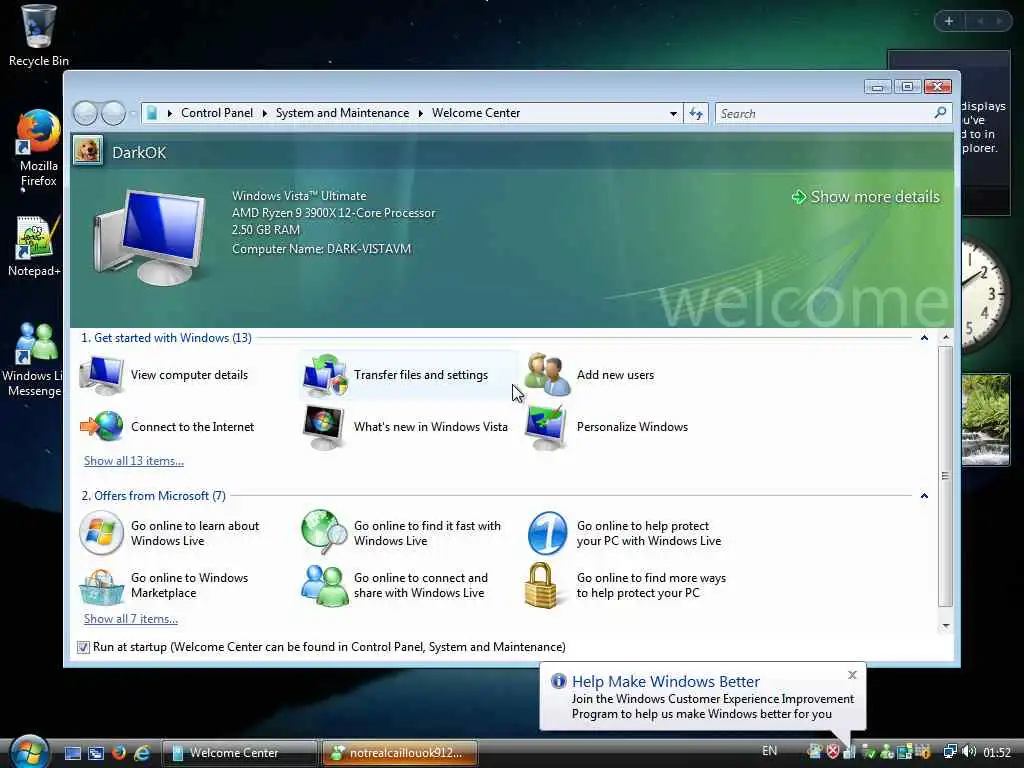
Task: Select the connect and share buddies icon
Action: point(324,586)
